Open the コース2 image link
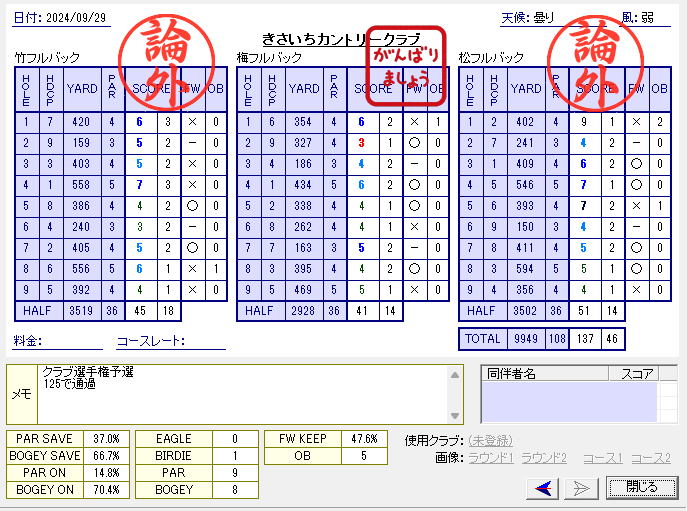This screenshot has height=511, width=687. (x=651, y=458)
